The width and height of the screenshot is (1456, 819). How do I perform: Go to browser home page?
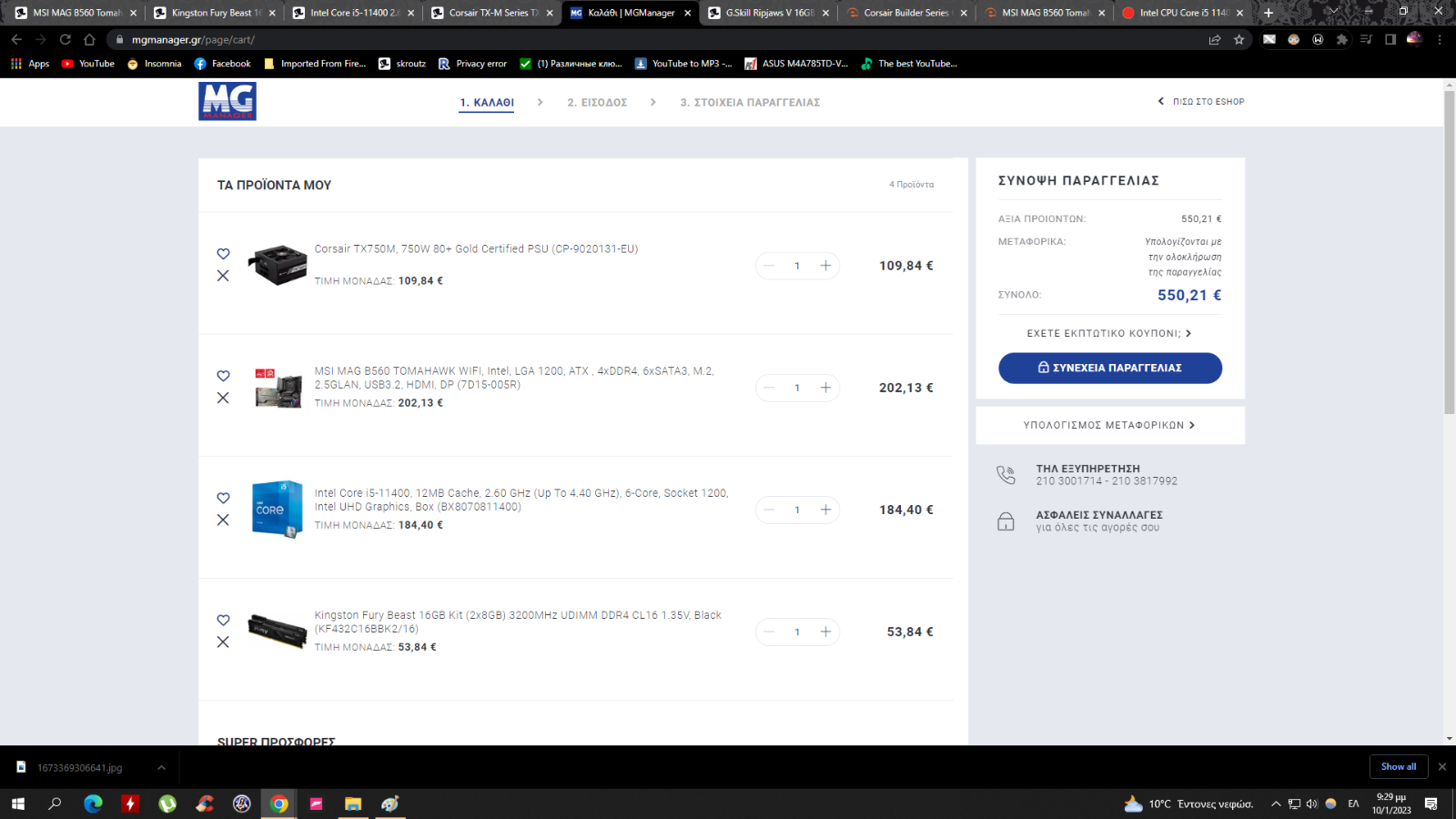click(89, 39)
